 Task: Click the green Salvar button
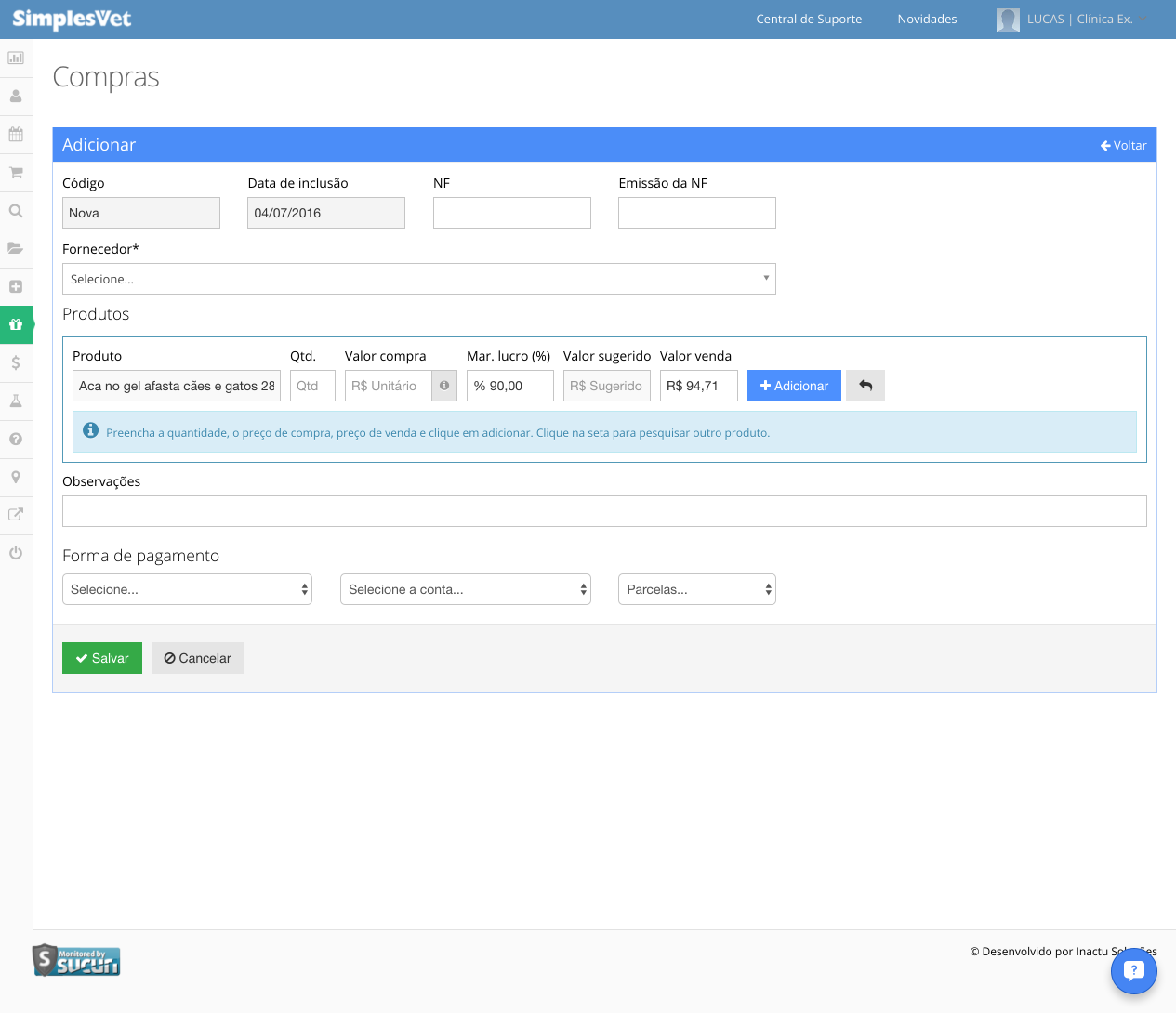[x=102, y=658]
